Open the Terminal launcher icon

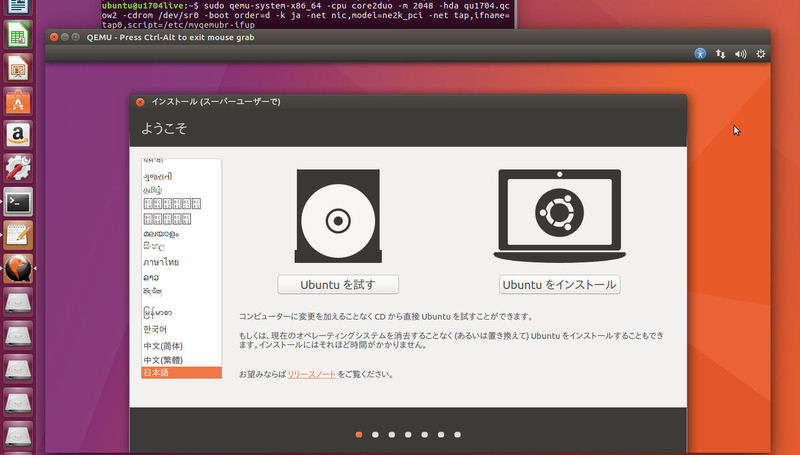point(18,202)
